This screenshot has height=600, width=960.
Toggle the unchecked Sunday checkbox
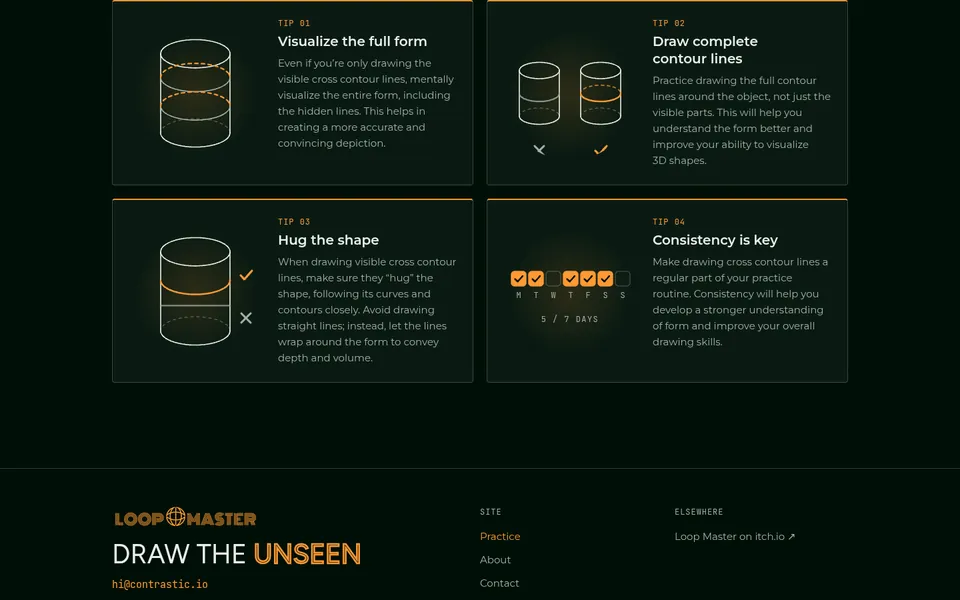pos(623,279)
